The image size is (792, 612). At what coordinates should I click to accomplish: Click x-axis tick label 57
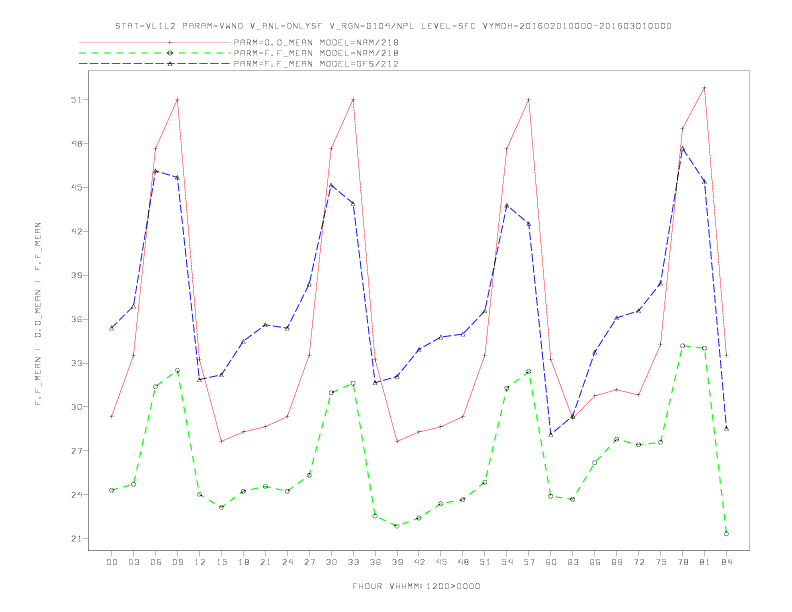click(x=529, y=562)
